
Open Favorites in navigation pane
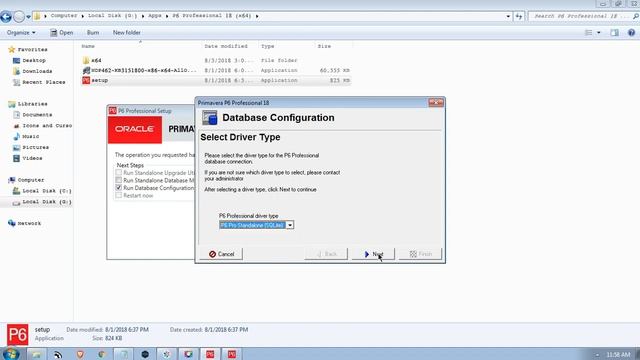[32, 49]
